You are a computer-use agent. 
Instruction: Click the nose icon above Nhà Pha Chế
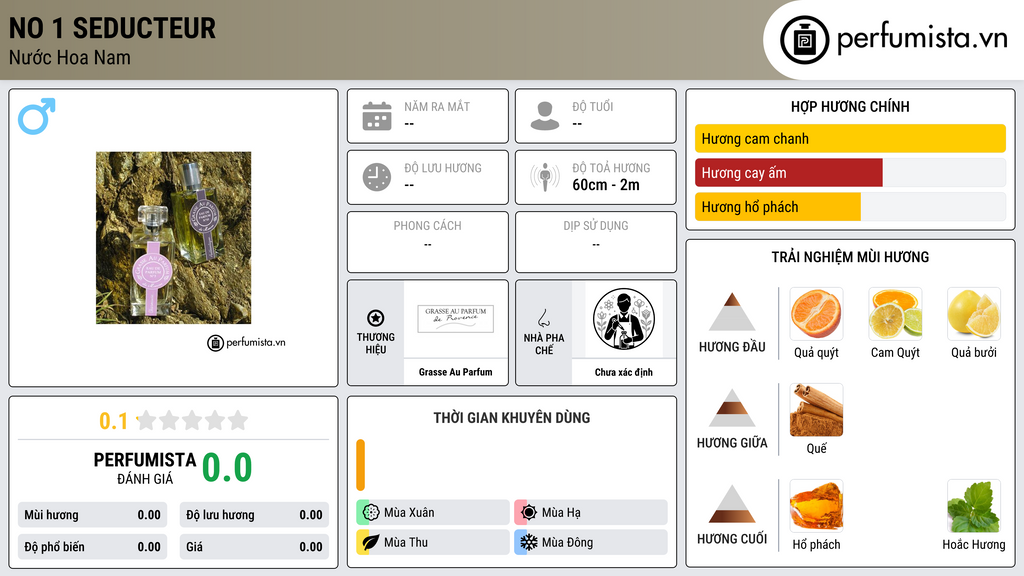click(x=543, y=318)
